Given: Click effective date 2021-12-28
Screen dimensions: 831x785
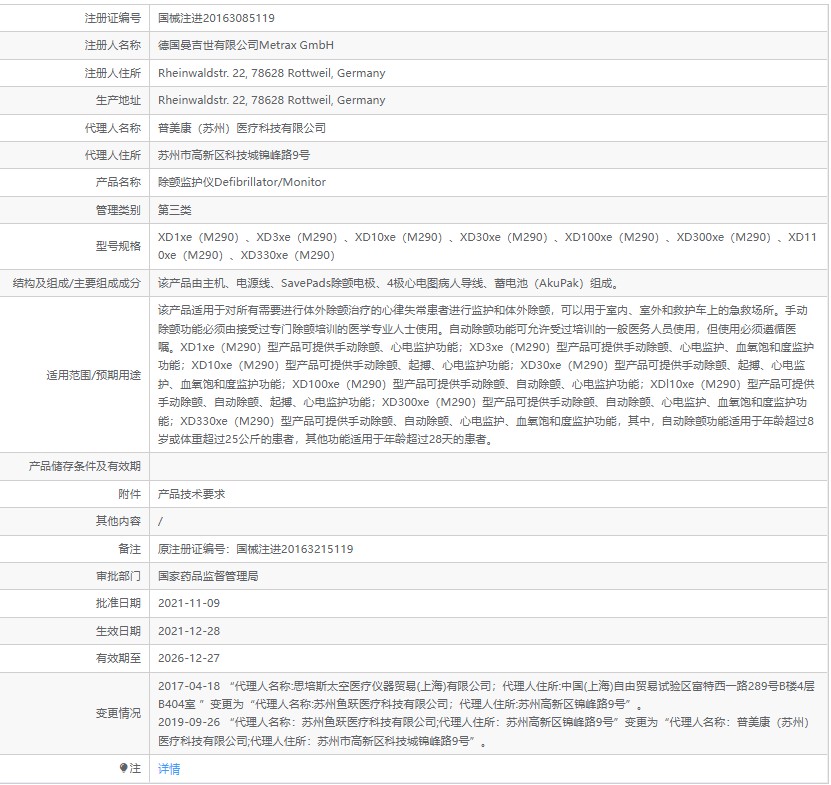Looking at the screenshot, I should pyautogui.click(x=189, y=631).
